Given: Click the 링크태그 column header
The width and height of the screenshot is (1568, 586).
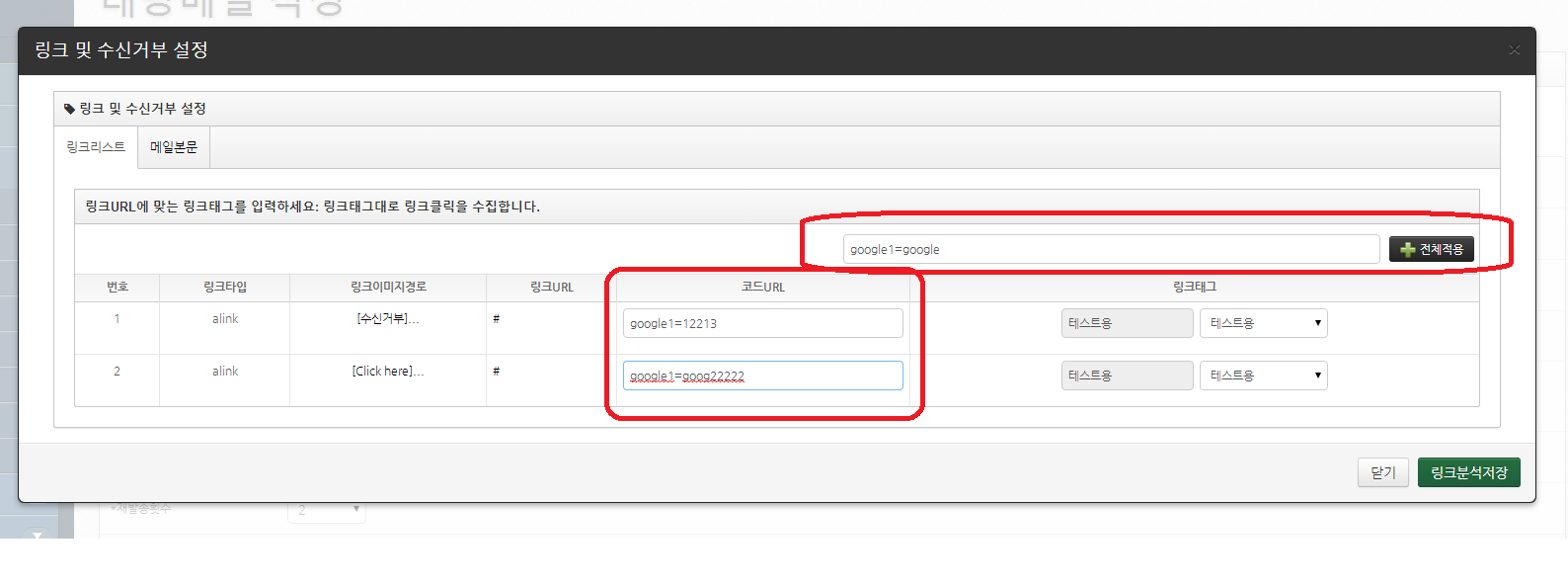Looking at the screenshot, I should (1194, 287).
